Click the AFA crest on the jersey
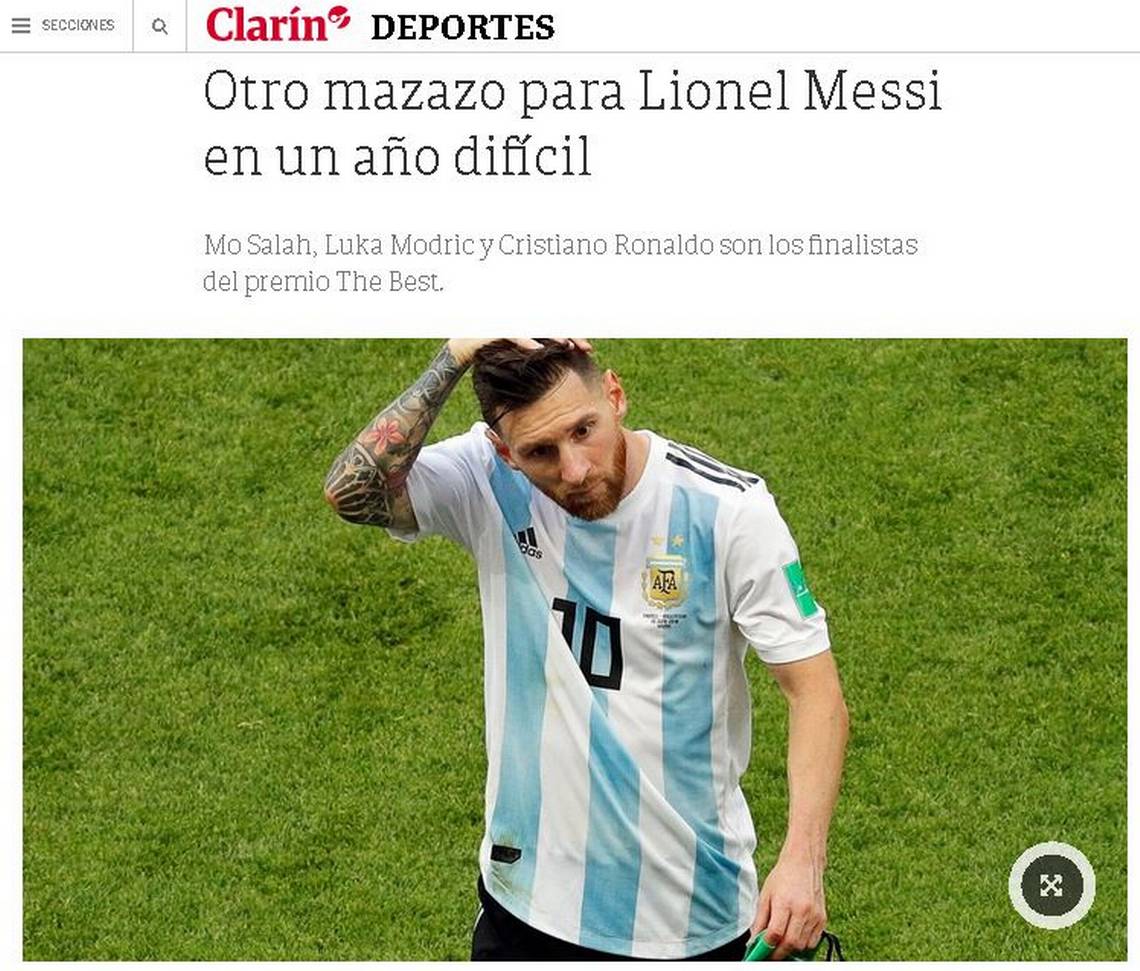Viewport: 1140px width, 971px height. click(x=665, y=580)
